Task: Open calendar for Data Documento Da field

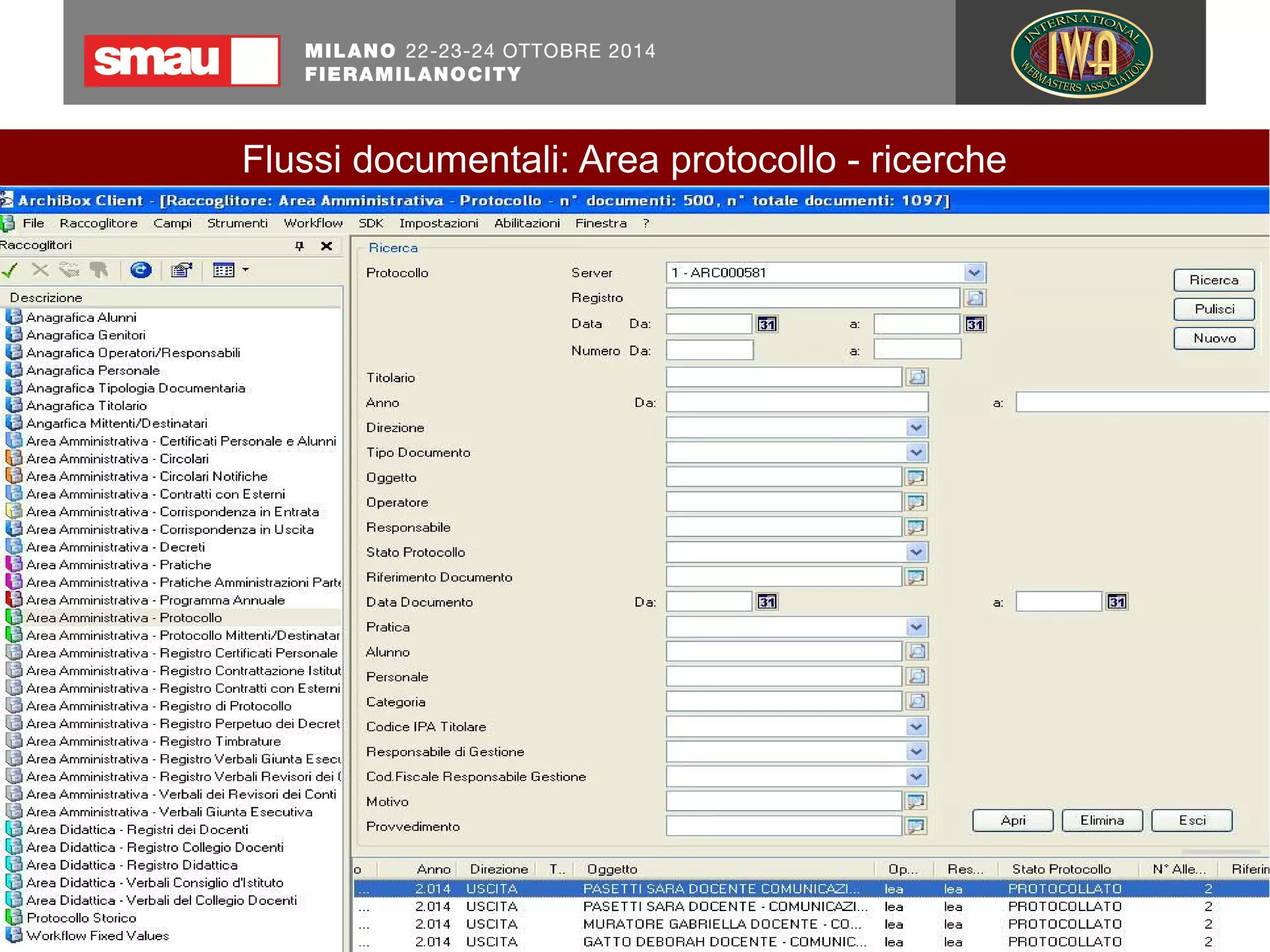Action: [x=767, y=602]
